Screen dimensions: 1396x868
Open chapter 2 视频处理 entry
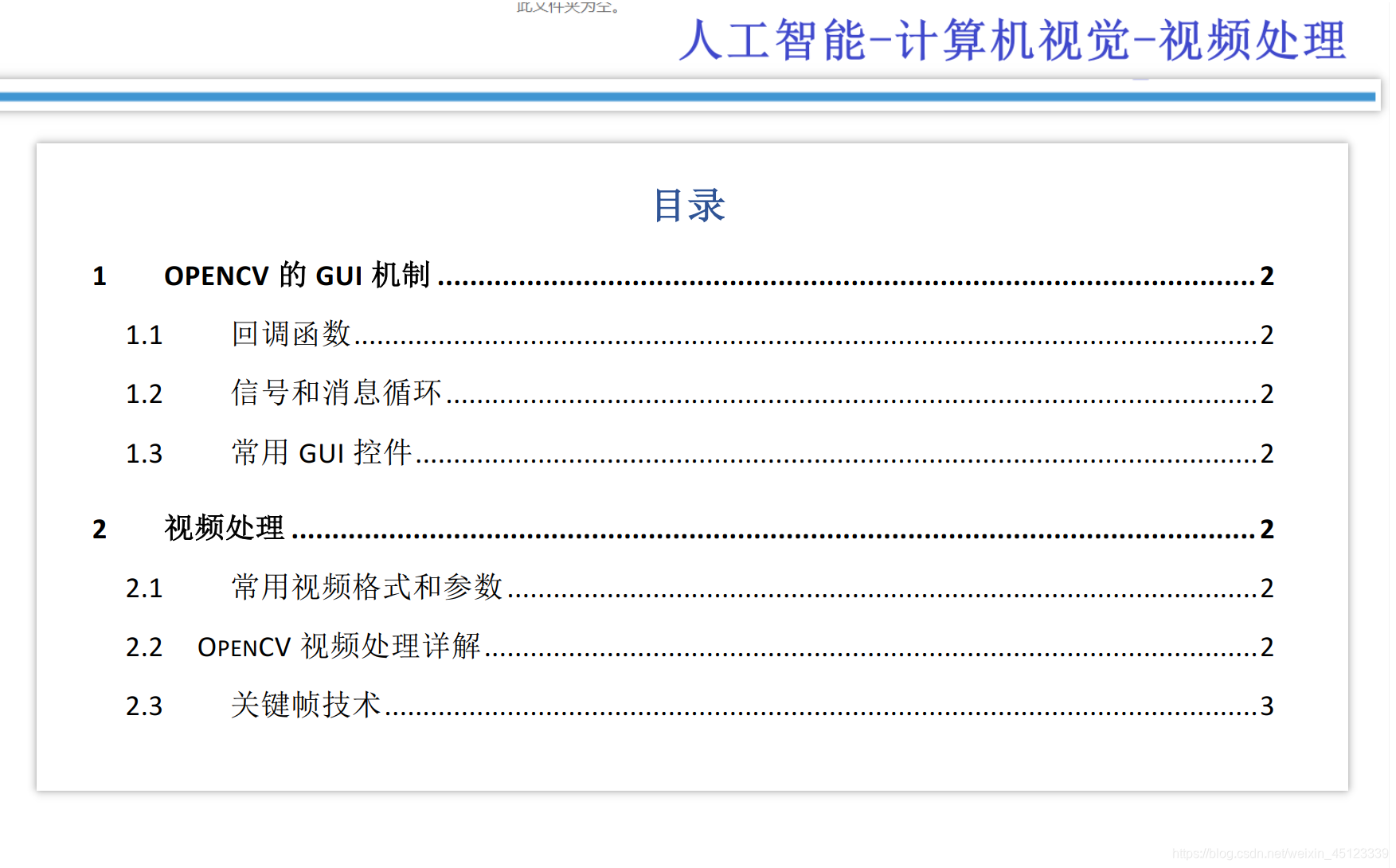(x=682, y=529)
